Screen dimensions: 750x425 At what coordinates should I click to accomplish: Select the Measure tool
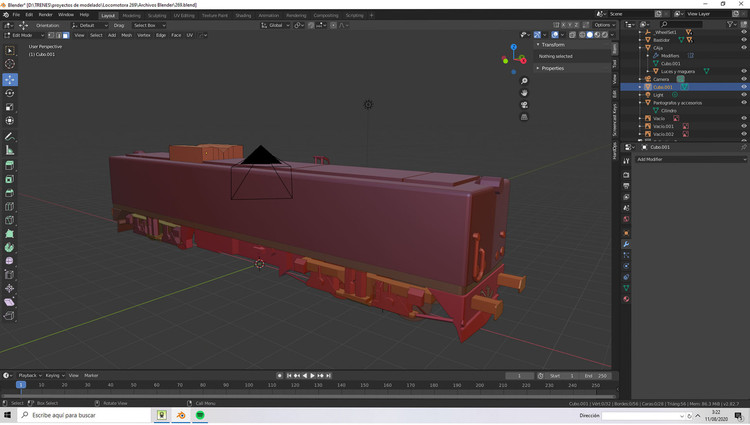click(10, 151)
